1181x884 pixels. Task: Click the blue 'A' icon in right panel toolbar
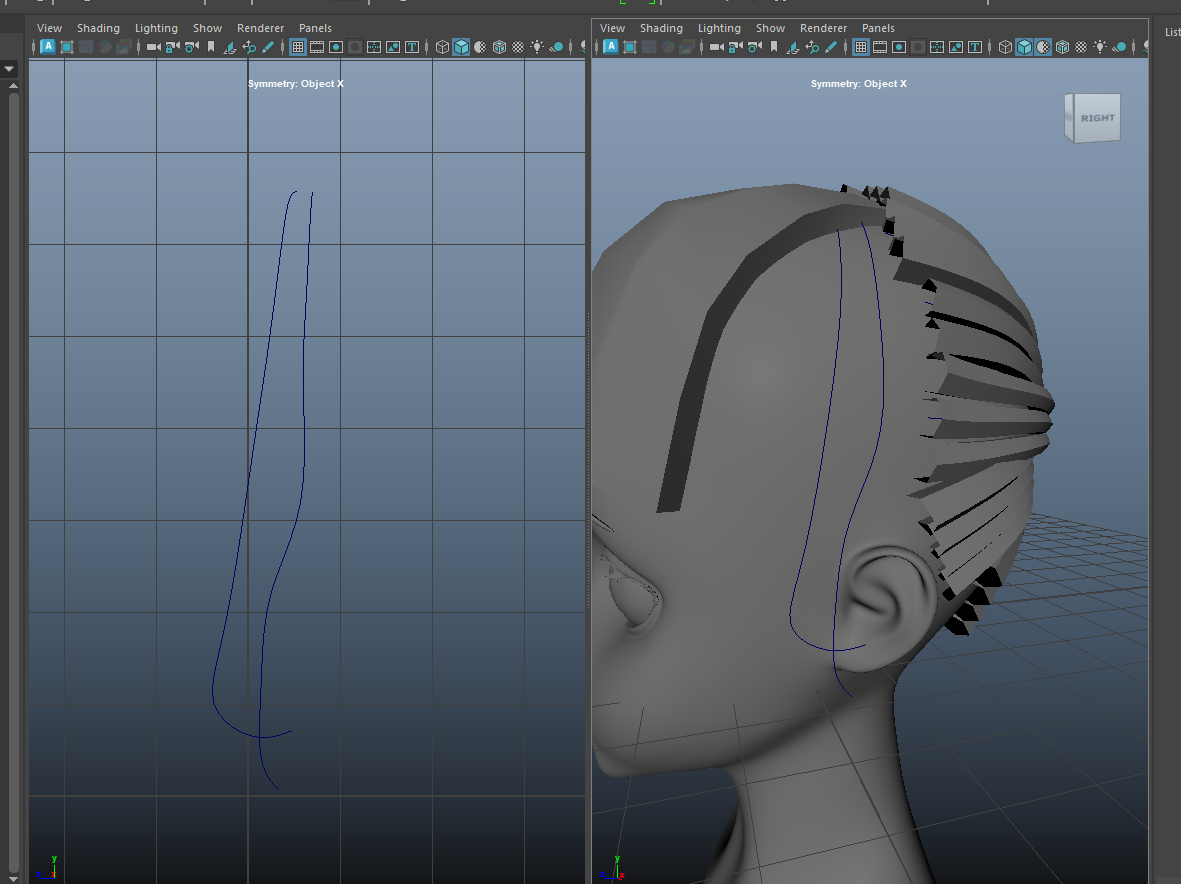coord(611,47)
